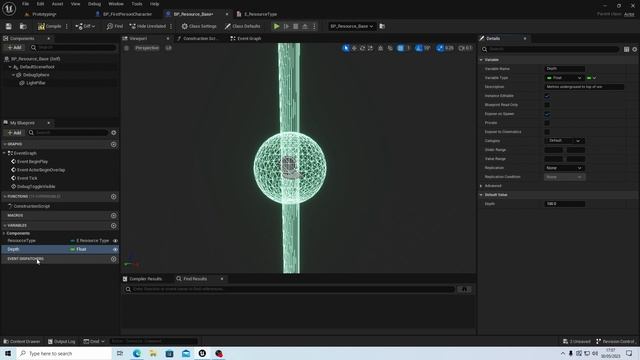640x360 pixels.
Task: Toggle the Private checkbox
Action: 547,123
